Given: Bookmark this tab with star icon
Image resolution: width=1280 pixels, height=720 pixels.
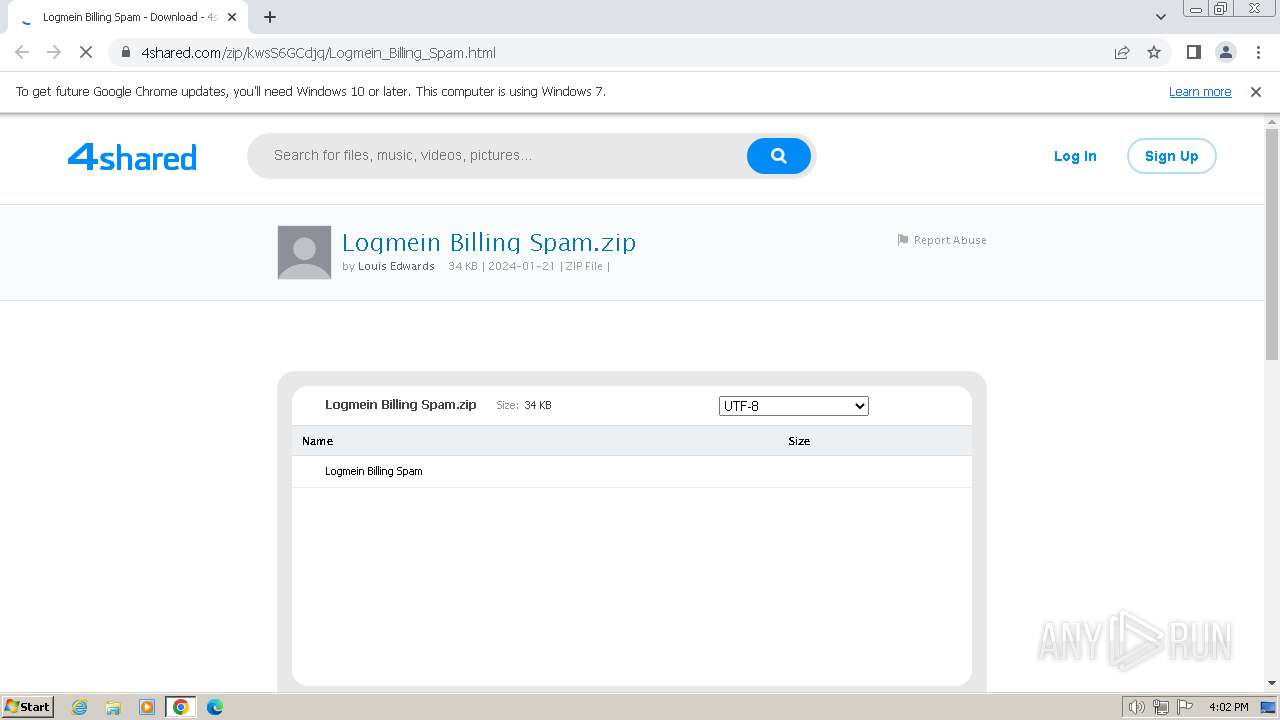Looking at the screenshot, I should point(1154,52).
